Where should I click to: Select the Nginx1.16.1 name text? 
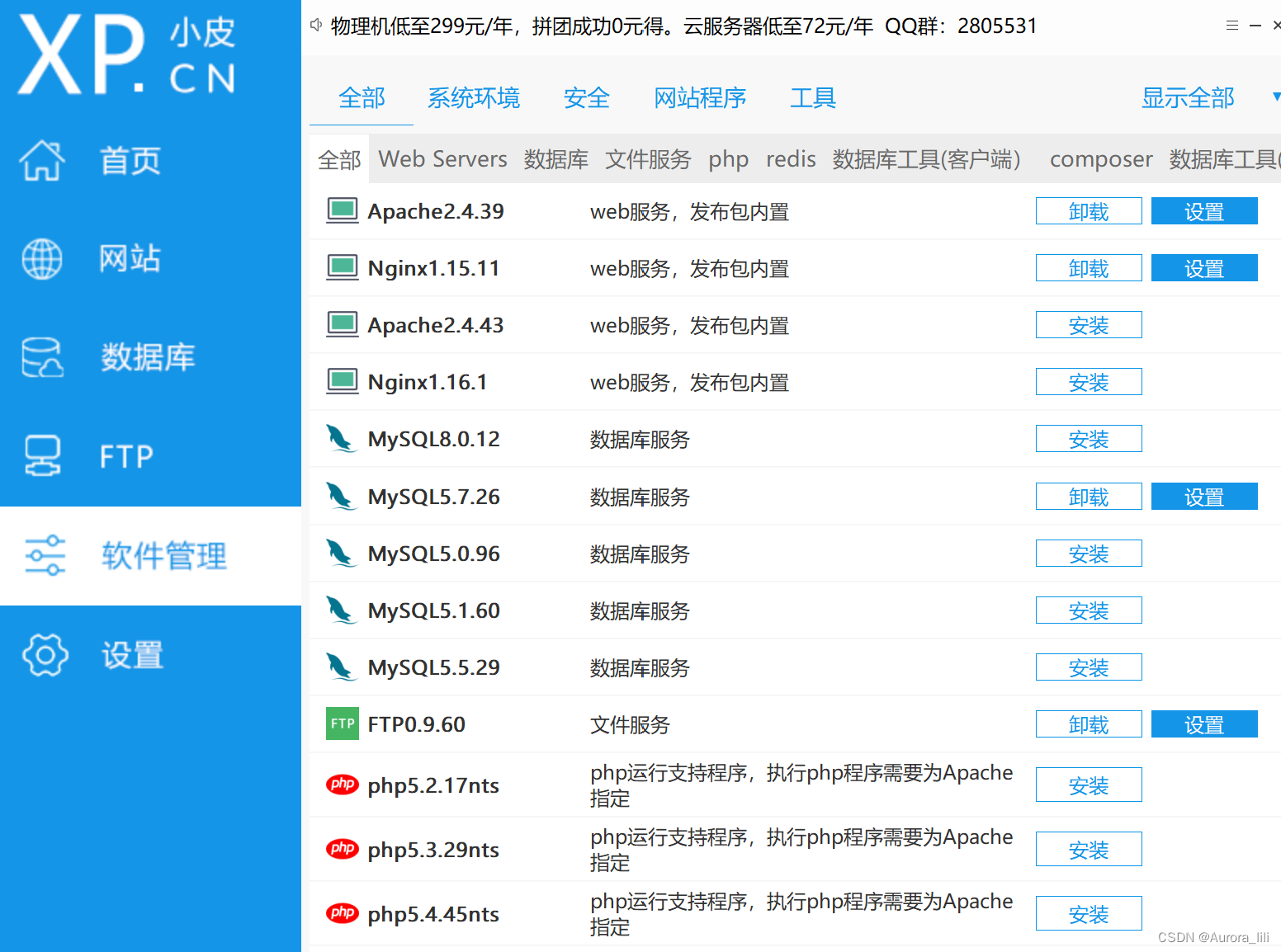click(x=428, y=382)
